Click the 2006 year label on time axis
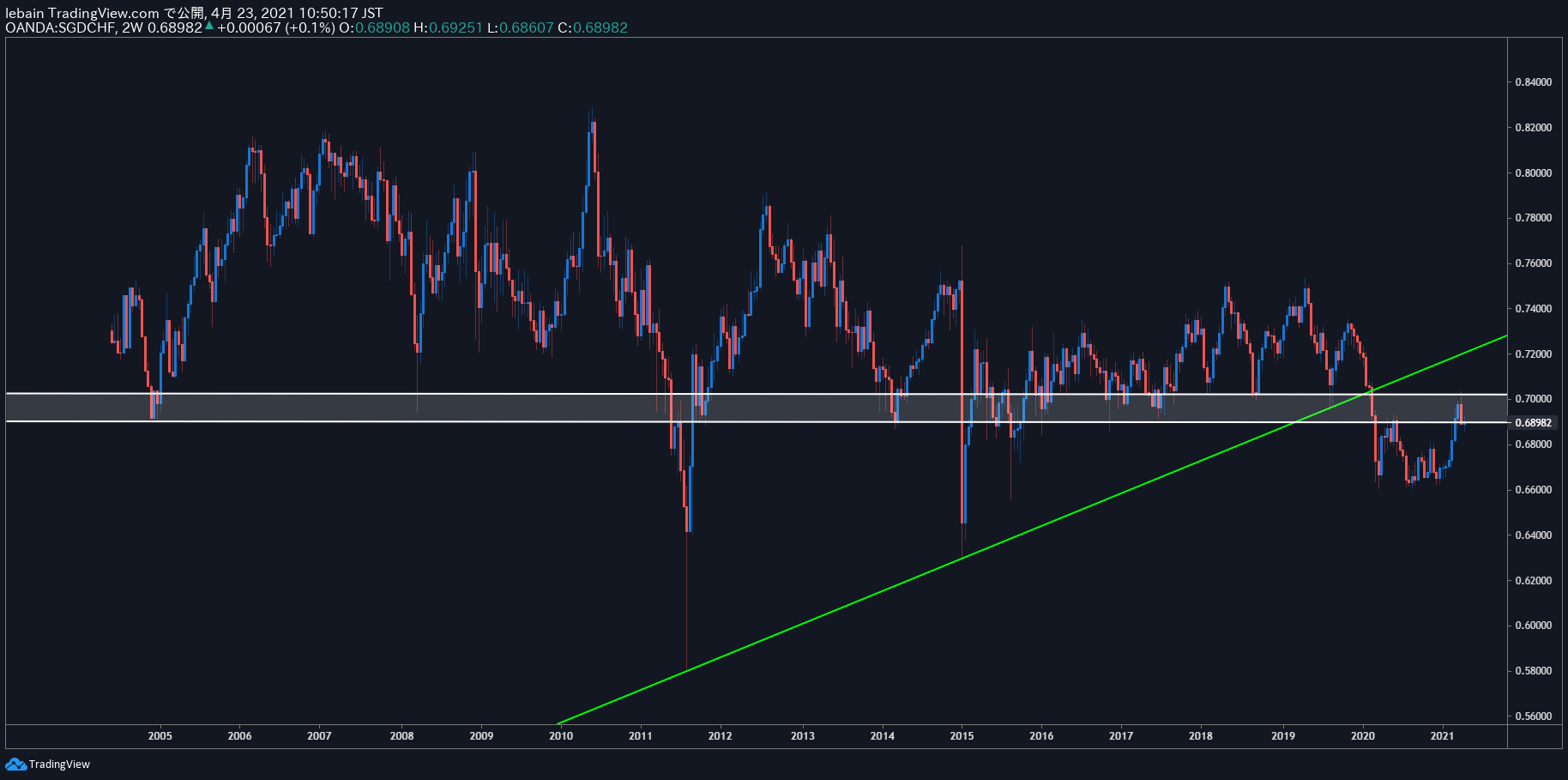 pos(240,735)
